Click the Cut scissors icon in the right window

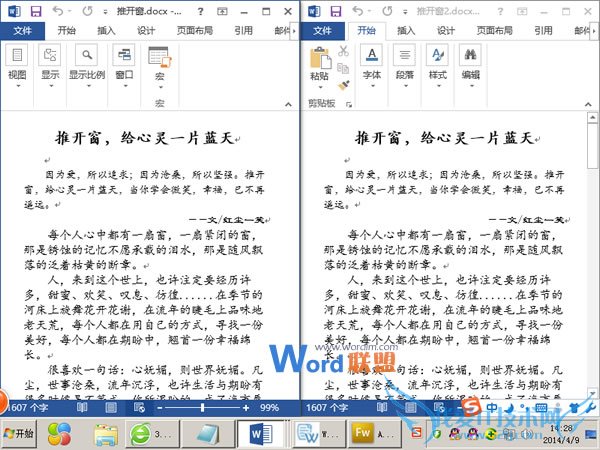[343, 51]
